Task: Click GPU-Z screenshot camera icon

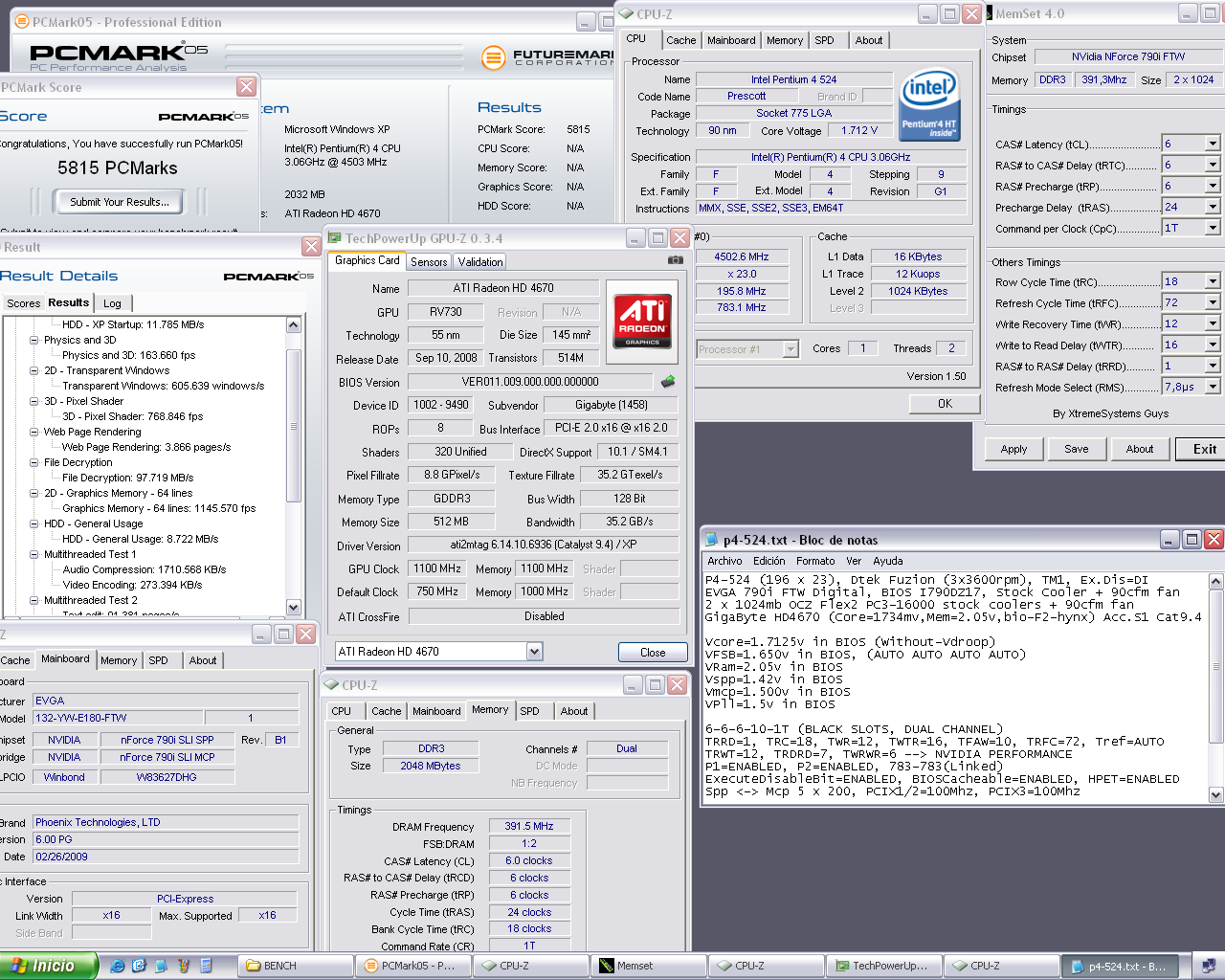Action: pos(676,260)
